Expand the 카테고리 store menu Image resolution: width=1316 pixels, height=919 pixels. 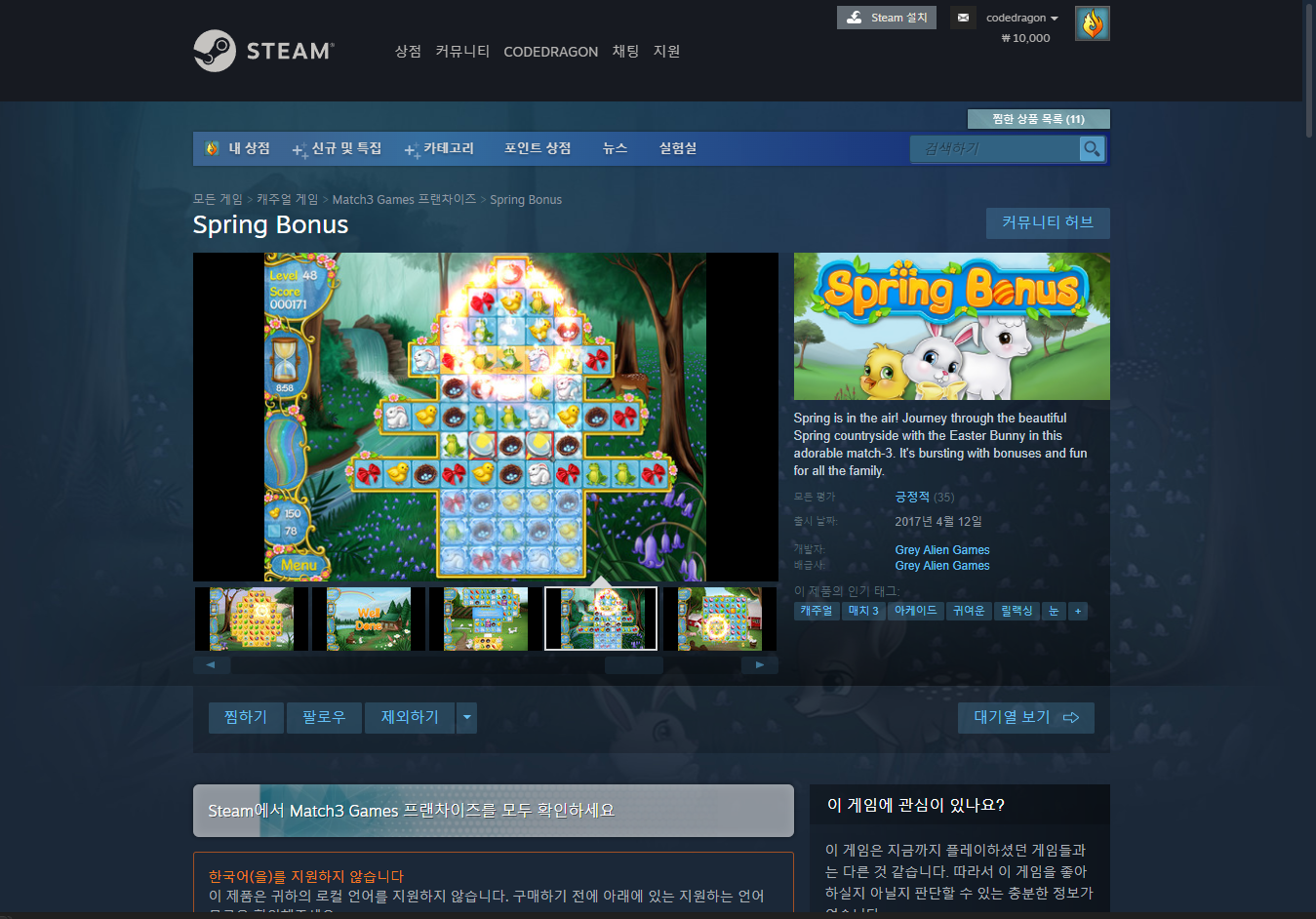[x=439, y=148]
